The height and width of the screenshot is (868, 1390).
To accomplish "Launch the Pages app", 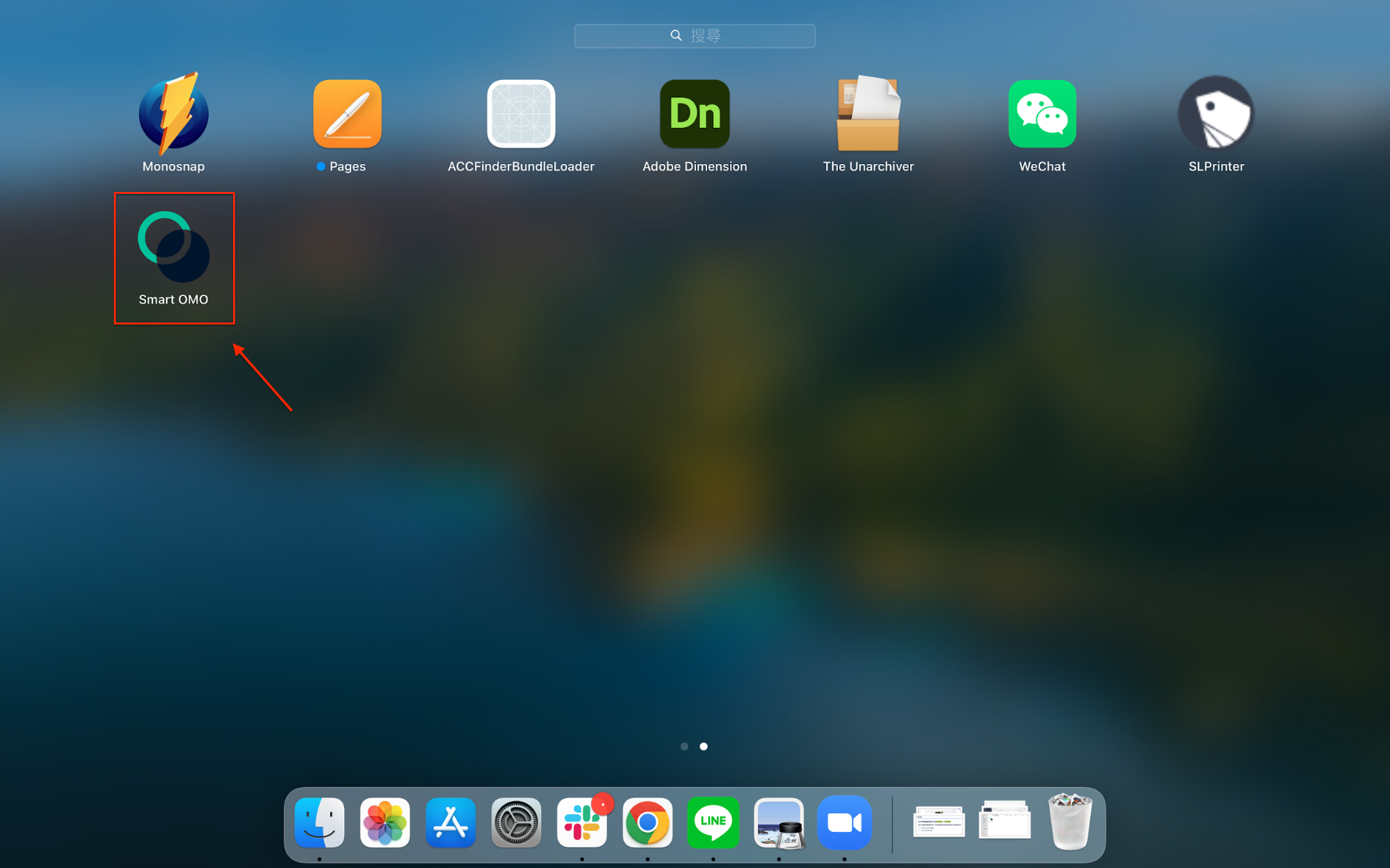I will 347,113.
